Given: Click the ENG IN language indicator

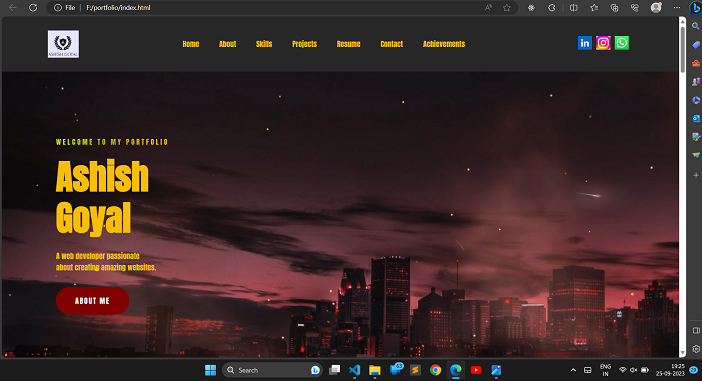Looking at the screenshot, I should (x=605, y=370).
